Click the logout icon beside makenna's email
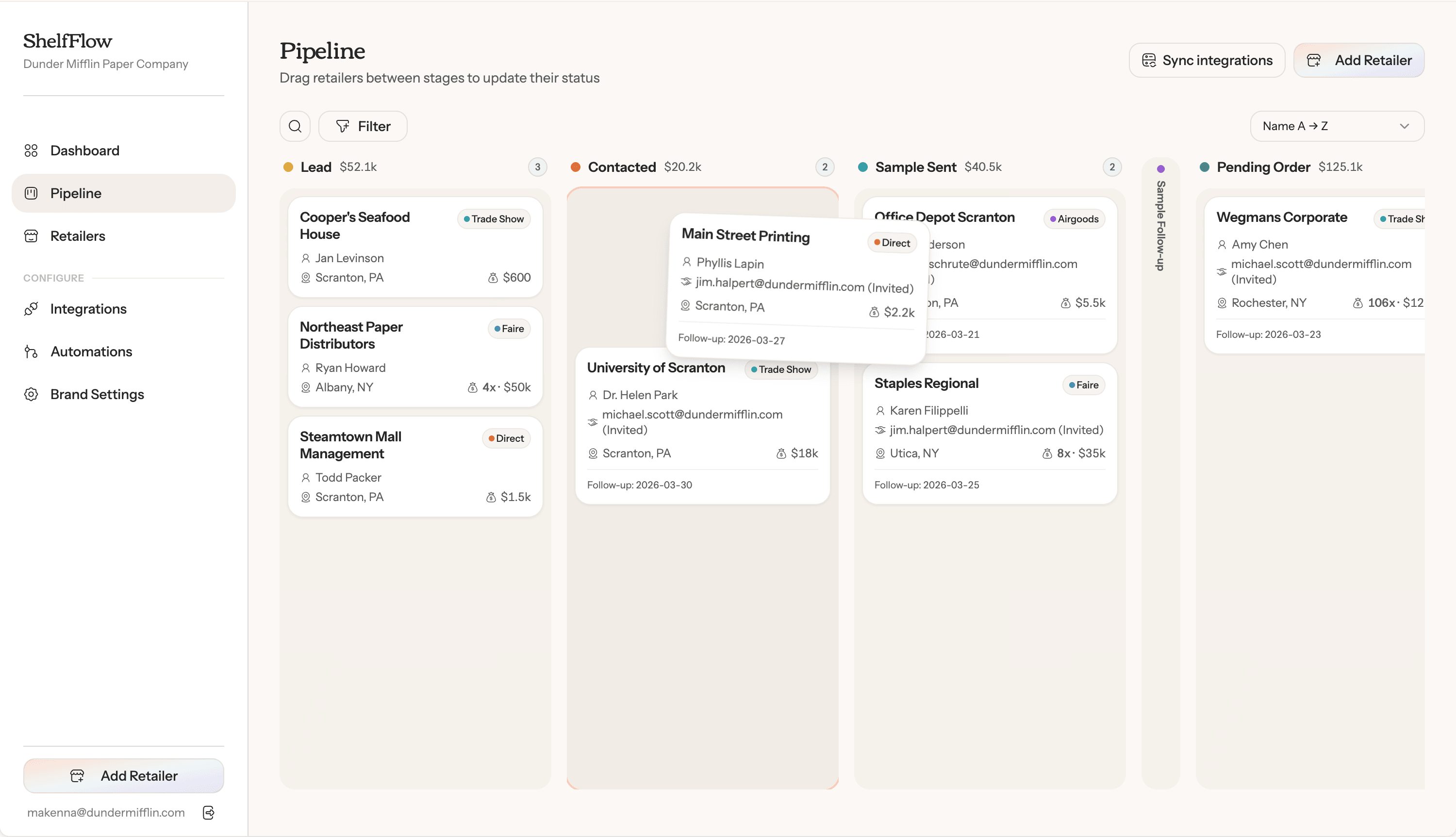Image resolution: width=1456 pixels, height=837 pixels. (209, 812)
